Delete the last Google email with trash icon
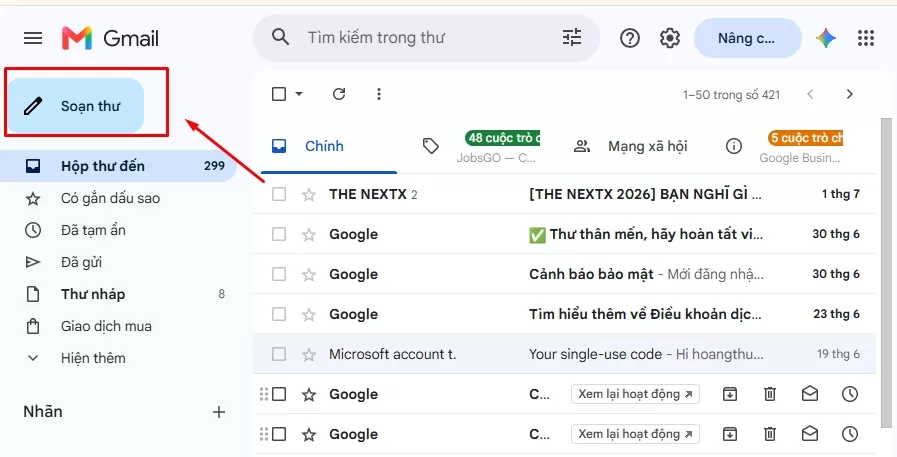 (770, 434)
